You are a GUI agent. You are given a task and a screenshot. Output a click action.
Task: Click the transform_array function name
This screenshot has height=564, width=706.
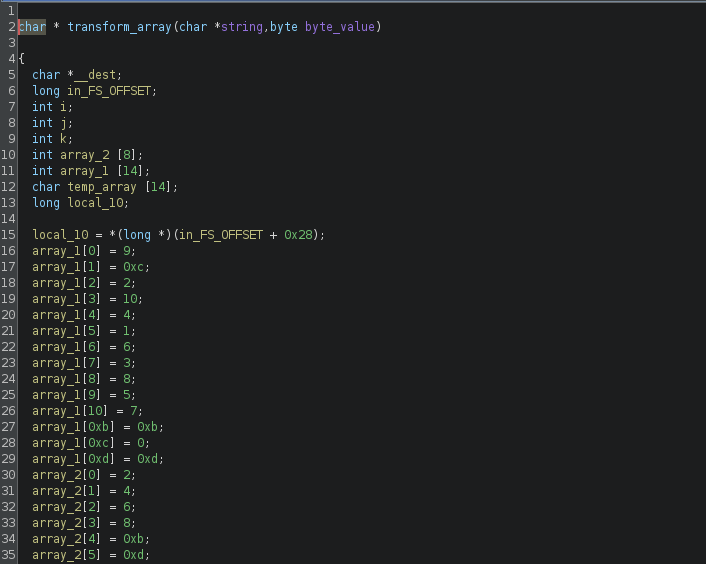click(x=119, y=27)
